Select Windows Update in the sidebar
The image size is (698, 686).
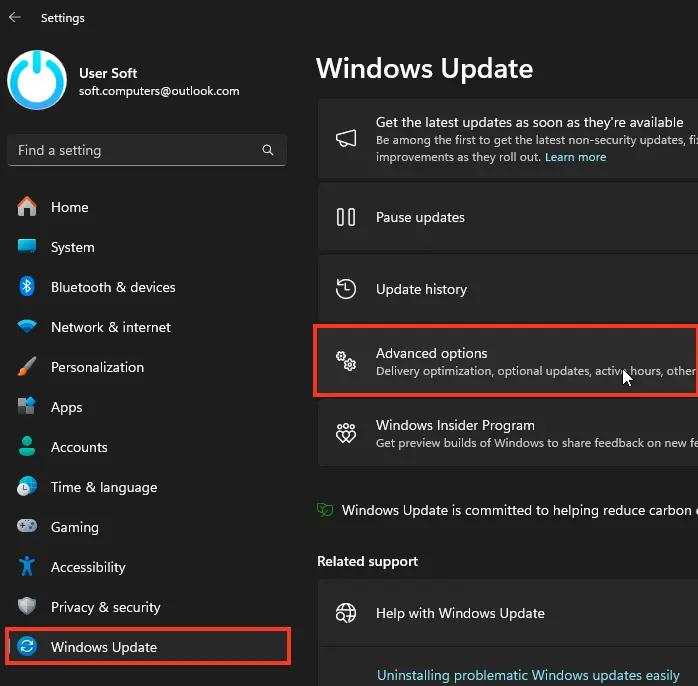click(104, 647)
